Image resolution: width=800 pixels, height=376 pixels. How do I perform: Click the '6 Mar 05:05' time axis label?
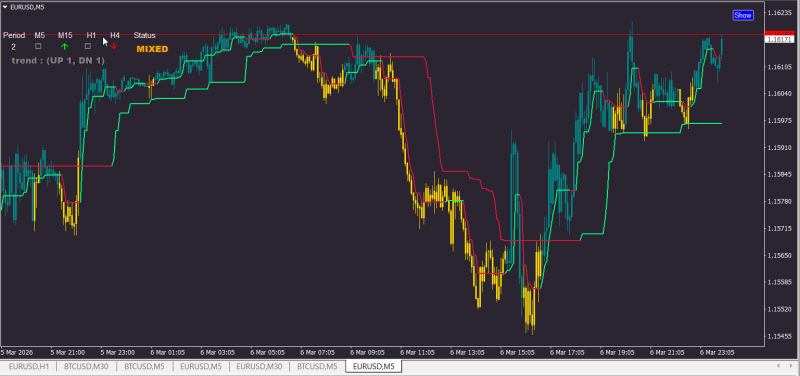click(267, 353)
